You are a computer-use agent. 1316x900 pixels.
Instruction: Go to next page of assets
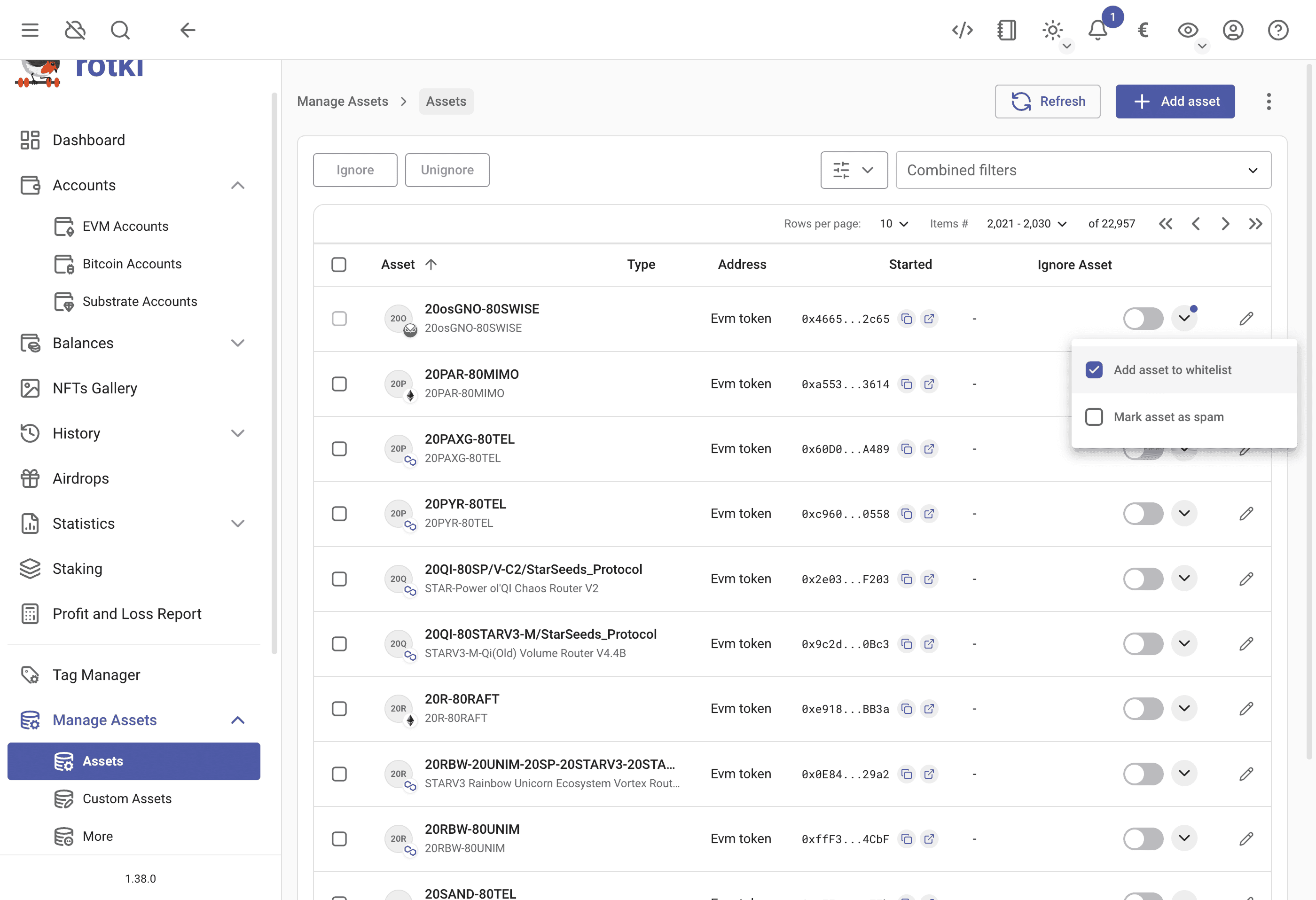[x=1225, y=224]
